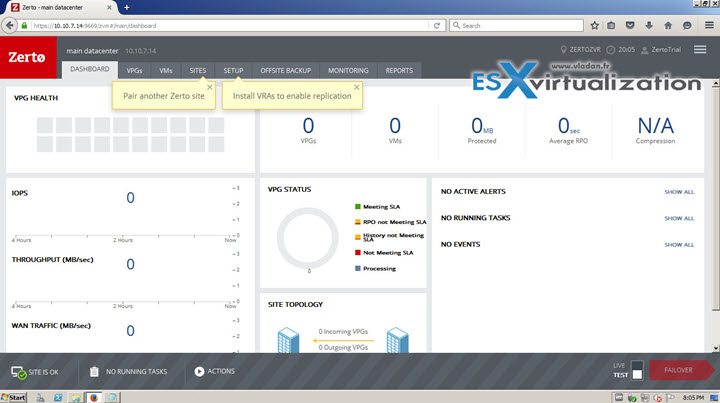Viewport: 720px width, 403px height.
Task: Click the Meeting SLA green legend swatch
Action: (358, 207)
